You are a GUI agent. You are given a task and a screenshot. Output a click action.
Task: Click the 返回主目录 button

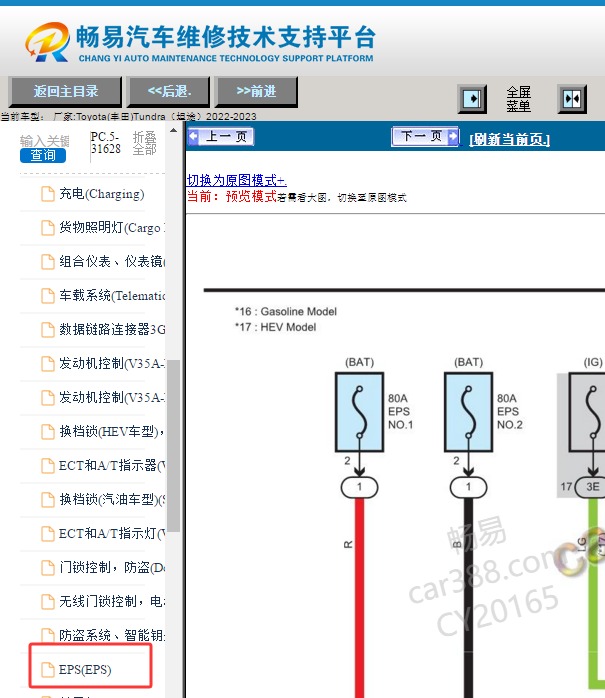coord(65,92)
